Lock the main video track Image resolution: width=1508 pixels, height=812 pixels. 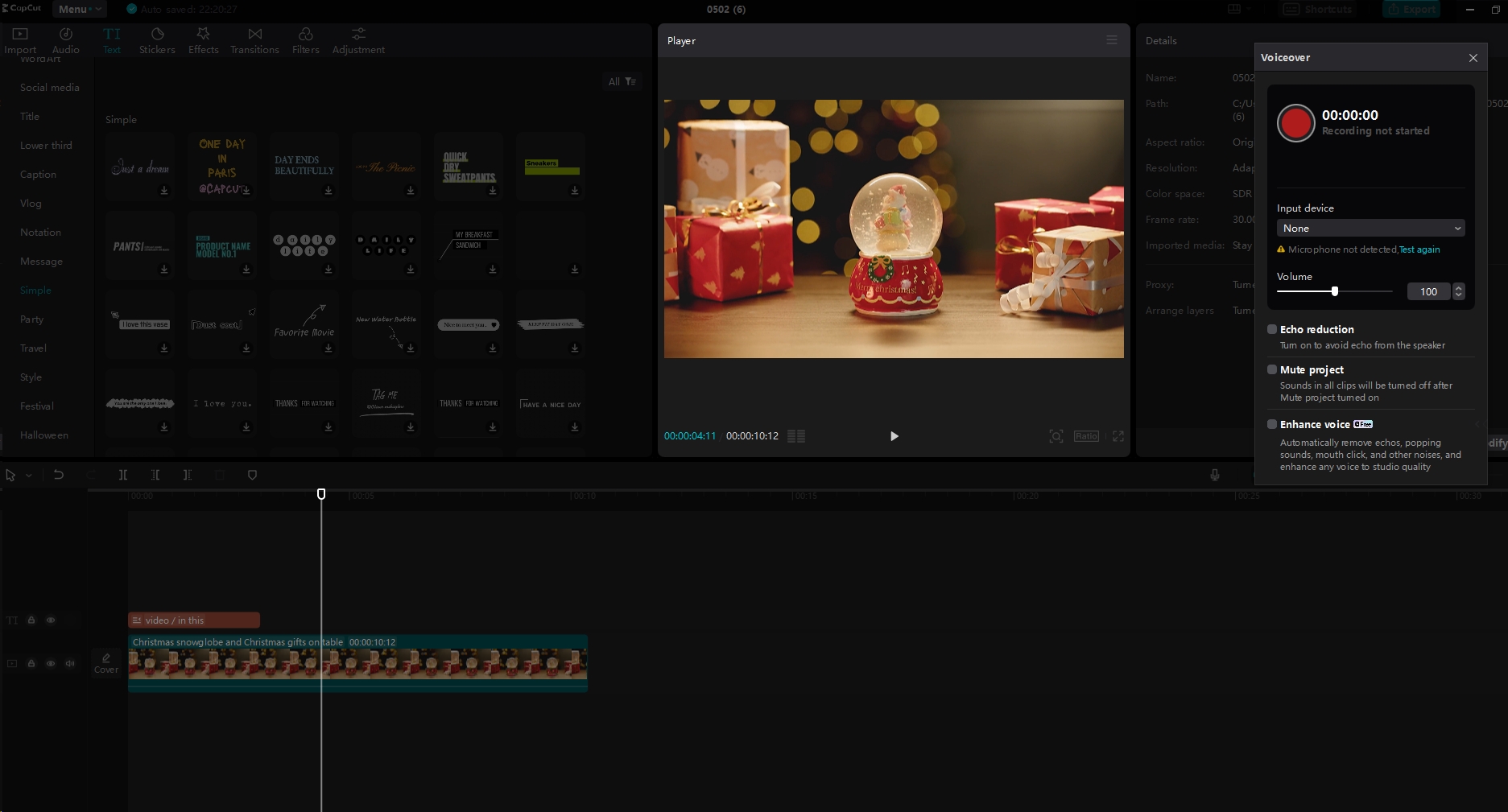click(x=31, y=664)
